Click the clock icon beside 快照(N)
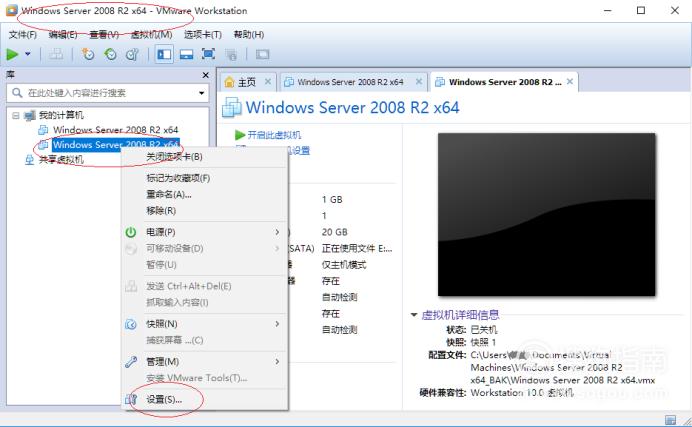The height and width of the screenshot is (427, 692). (131, 324)
